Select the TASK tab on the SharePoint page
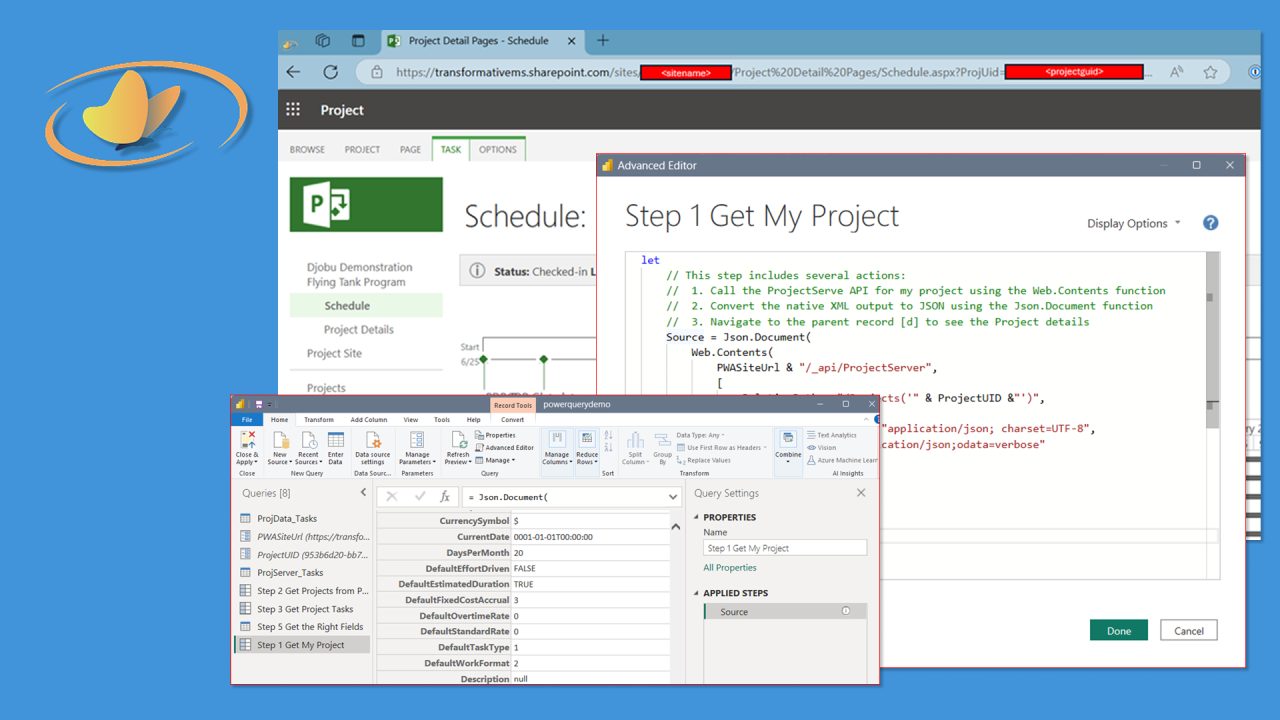The width and height of the screenshot is (1280, 720). pos(450,149)
